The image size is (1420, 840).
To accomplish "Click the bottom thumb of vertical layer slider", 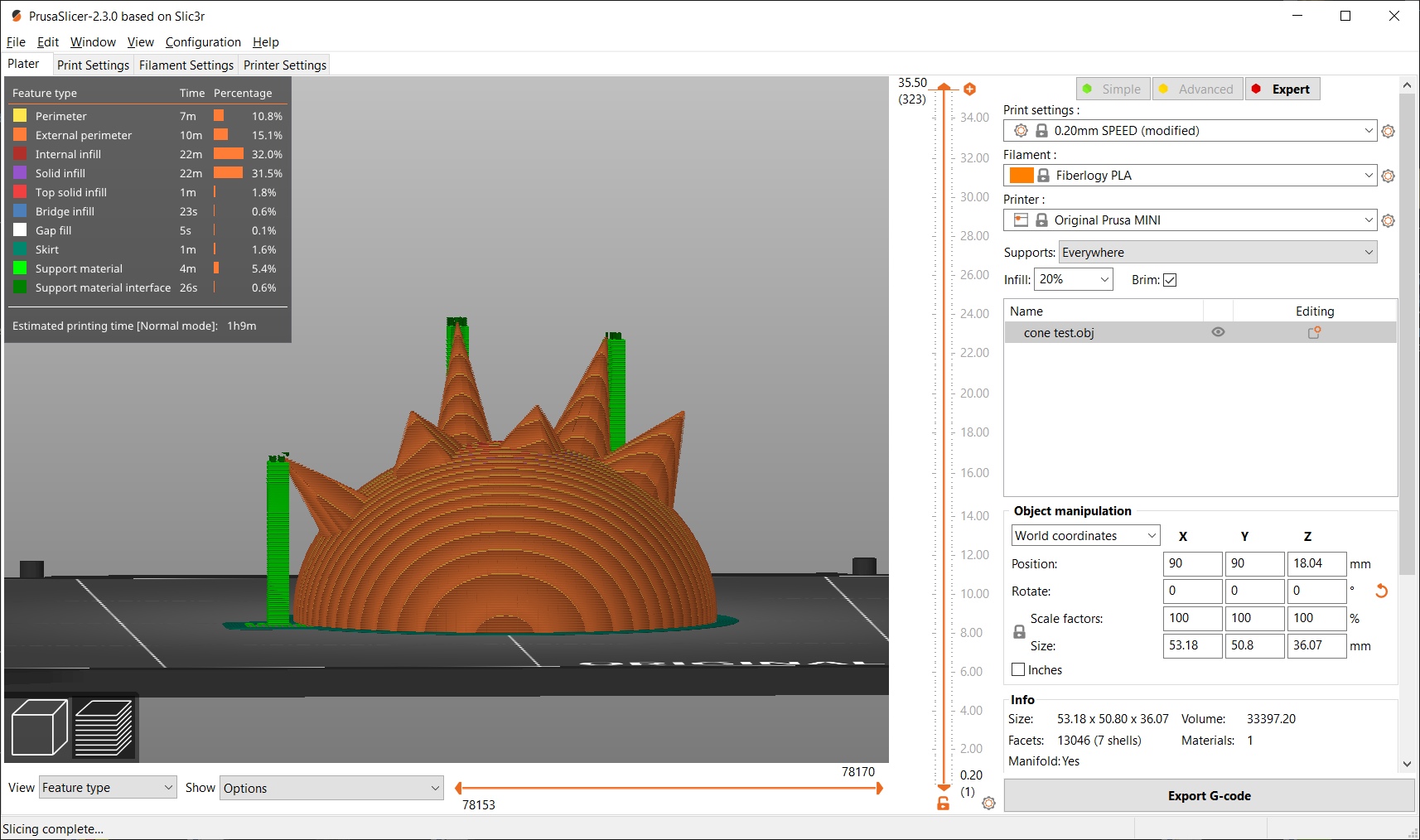I will click(944, 787).
